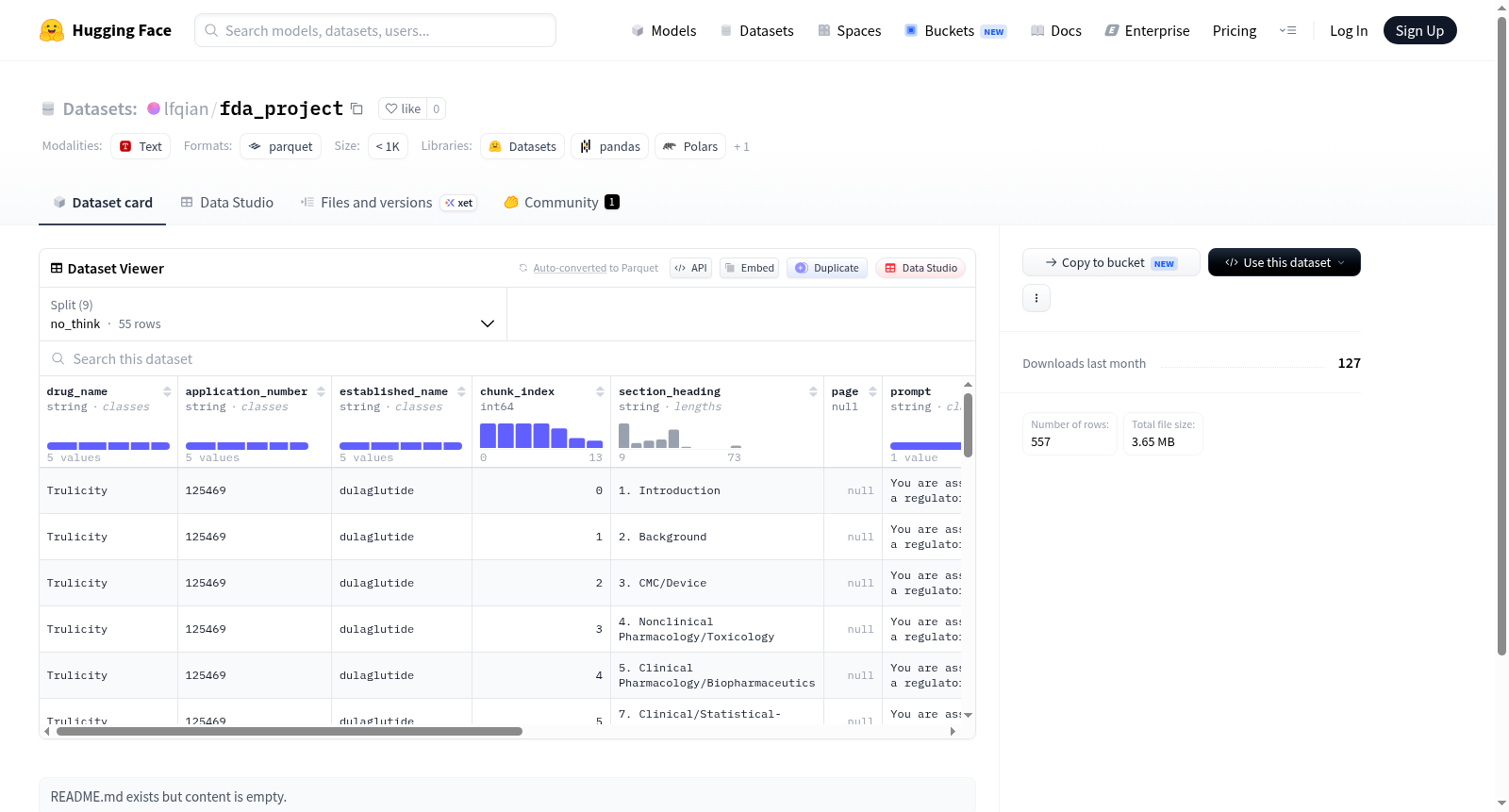Show the +1 additional libraries
Viewport: 1509px width, 812px height.
click(741, 146)
